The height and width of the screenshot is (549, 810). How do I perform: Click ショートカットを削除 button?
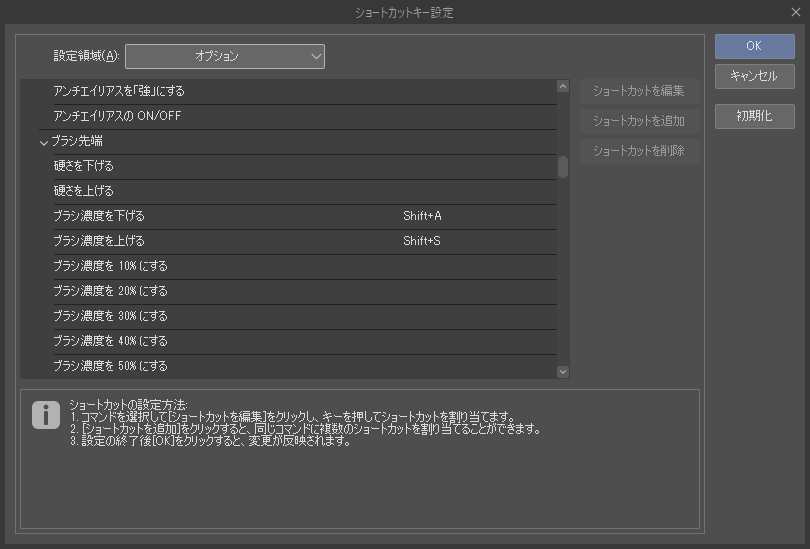(639, 151)
